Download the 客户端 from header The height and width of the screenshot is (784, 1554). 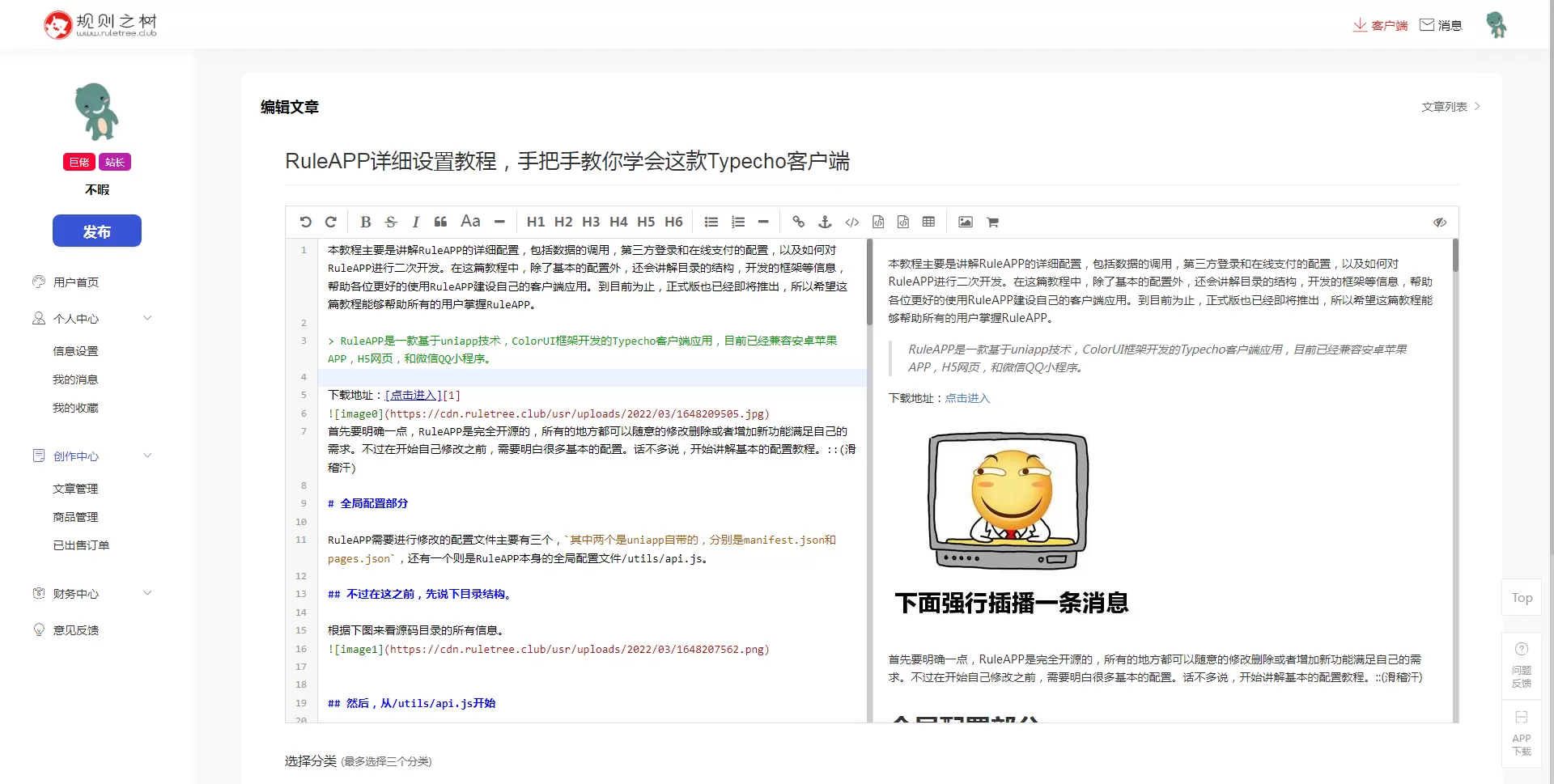[x=1380, y=25]
